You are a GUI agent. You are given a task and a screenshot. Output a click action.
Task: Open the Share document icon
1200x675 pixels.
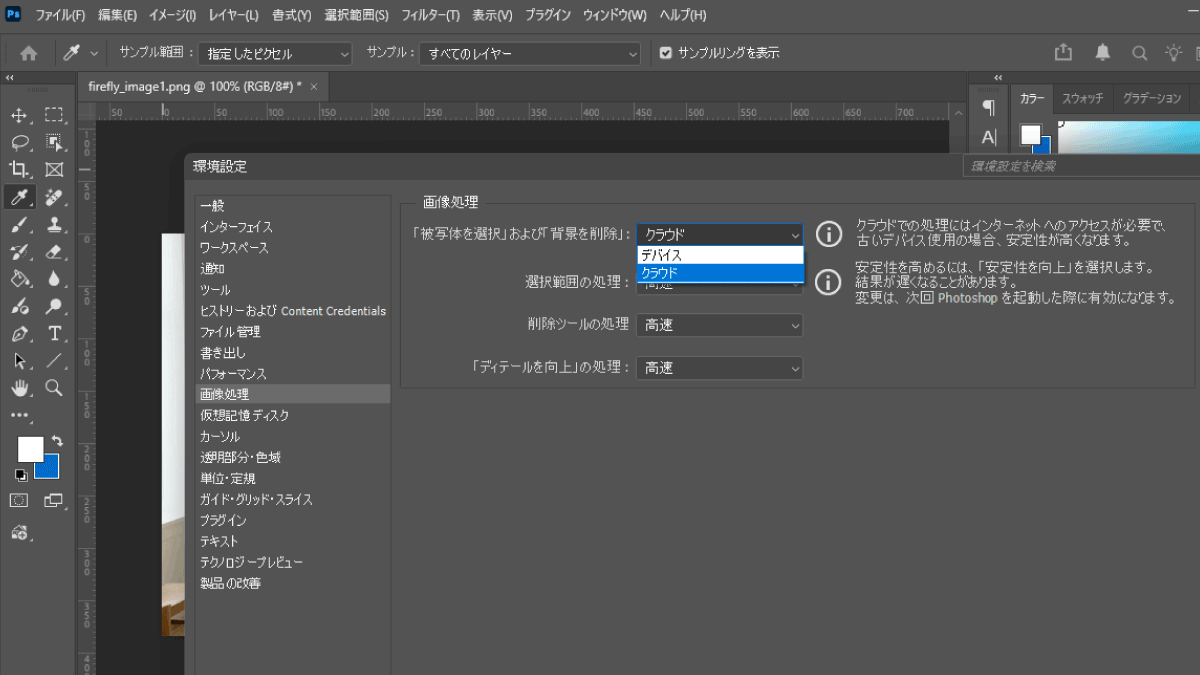point(1063,52)
